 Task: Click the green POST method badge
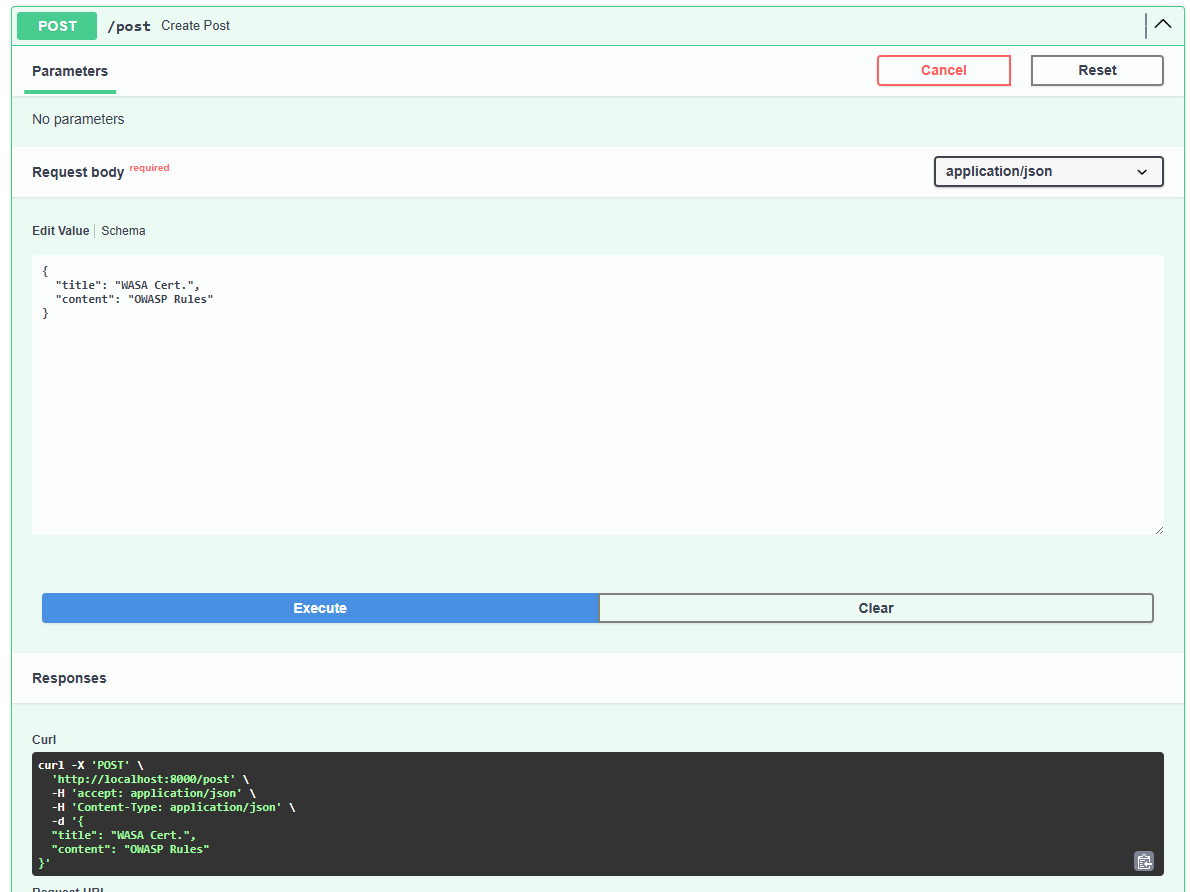57,26
